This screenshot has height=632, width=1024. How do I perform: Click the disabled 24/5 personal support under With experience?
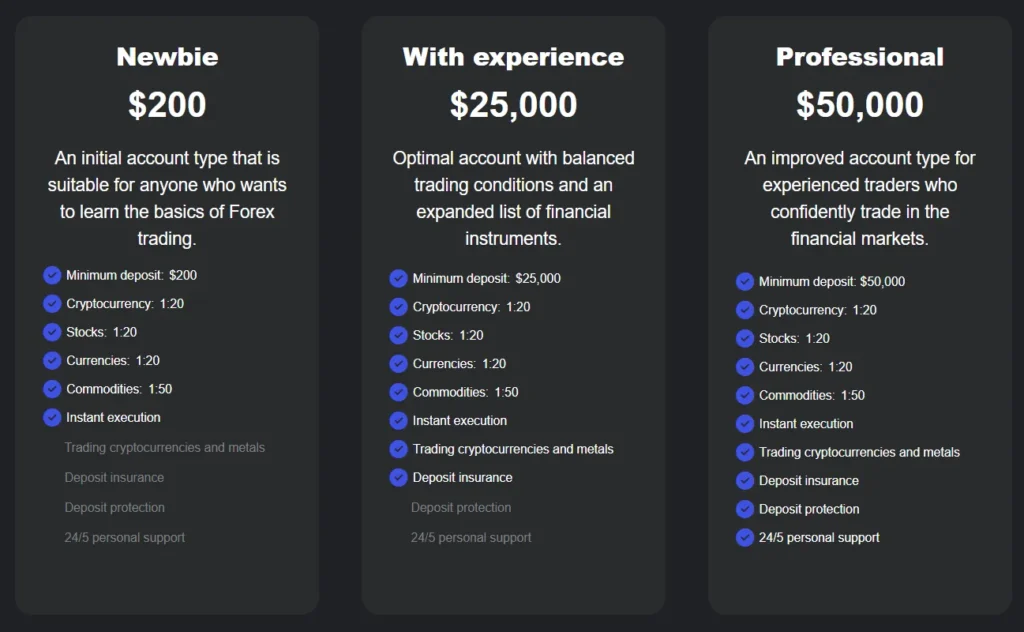471,537
